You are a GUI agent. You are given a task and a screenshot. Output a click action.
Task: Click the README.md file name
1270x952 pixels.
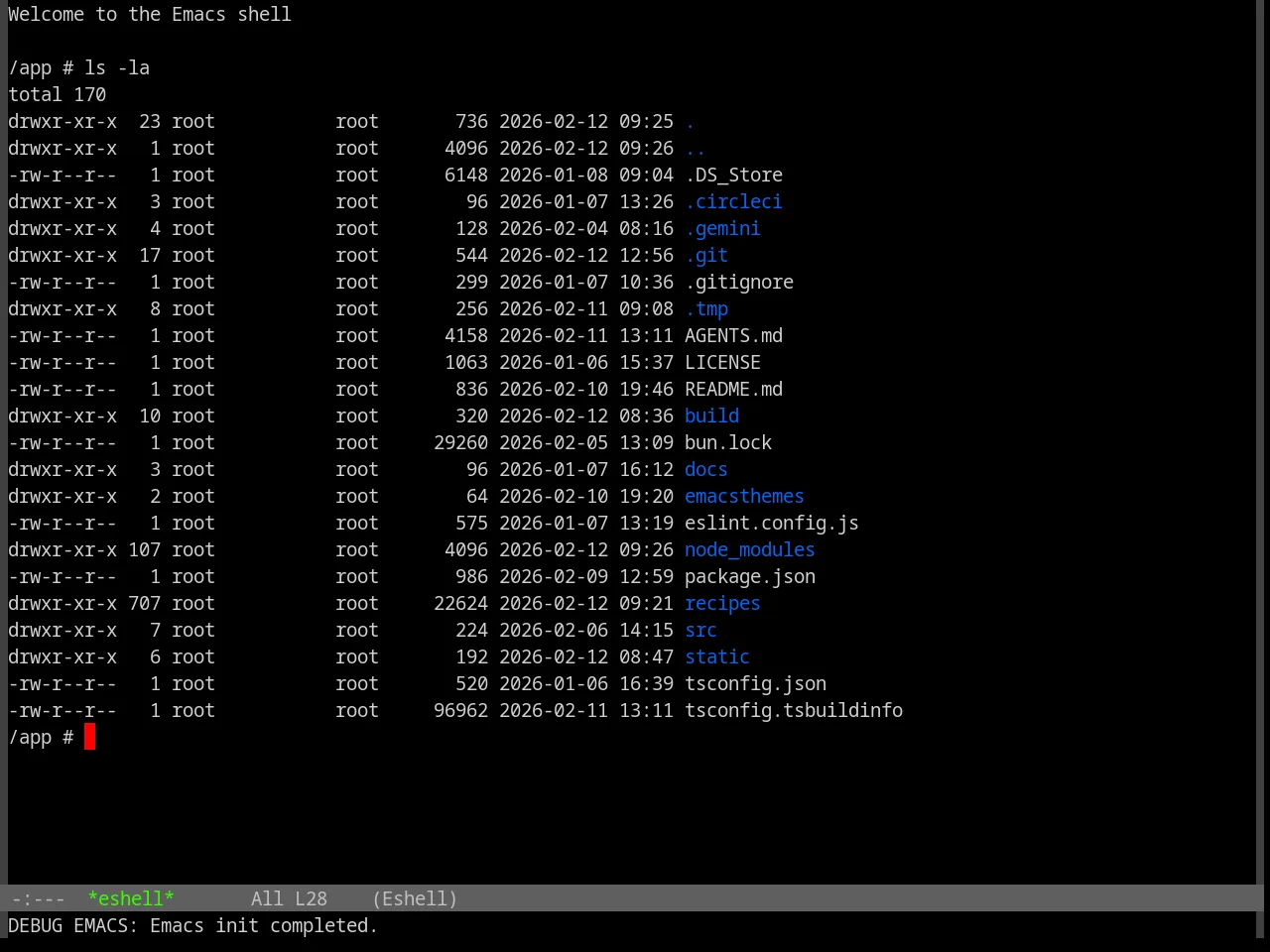(733, 389)
